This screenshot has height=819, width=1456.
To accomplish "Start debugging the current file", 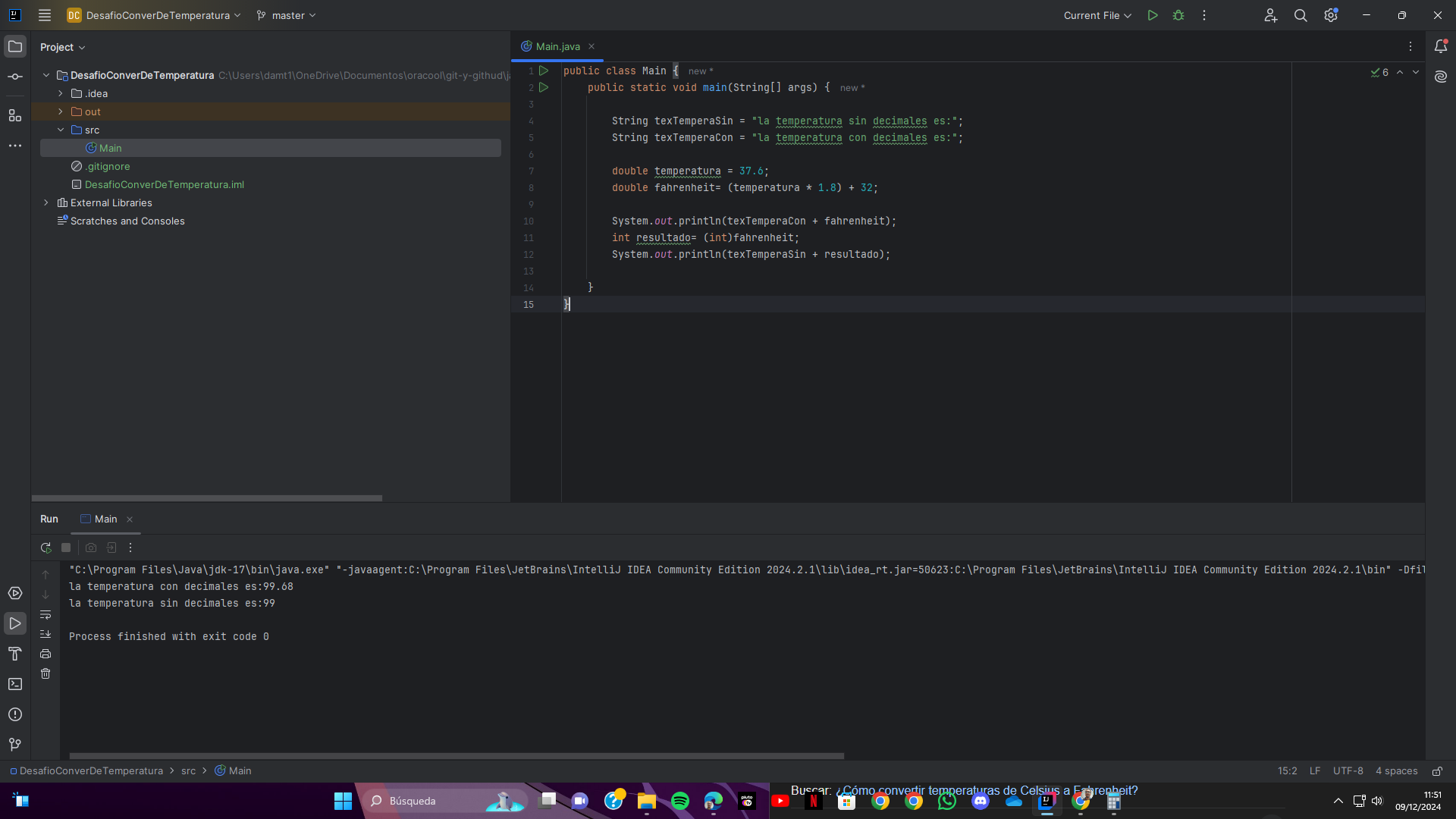I will [x=1178, y=15].
